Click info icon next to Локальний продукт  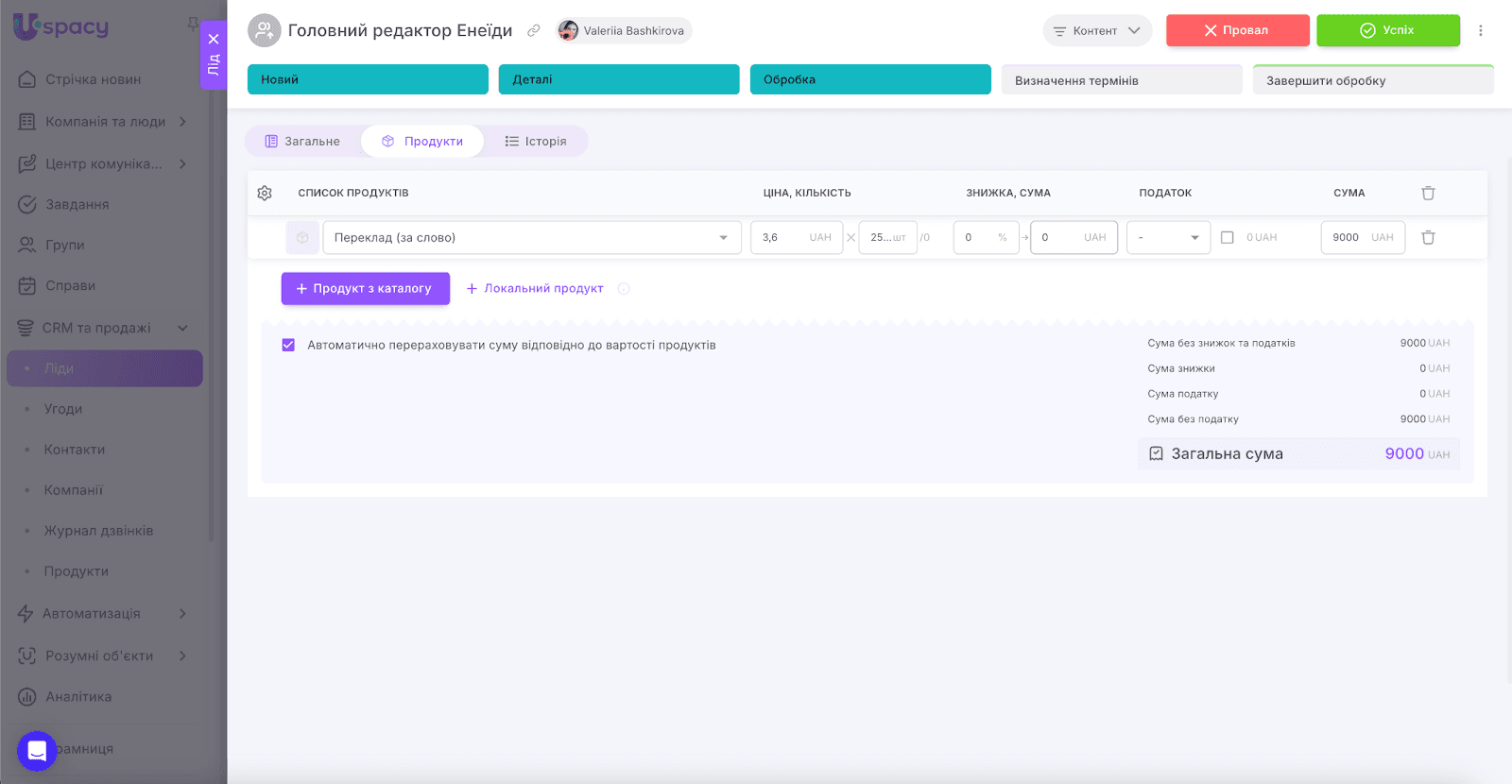[x=624, y=289]
